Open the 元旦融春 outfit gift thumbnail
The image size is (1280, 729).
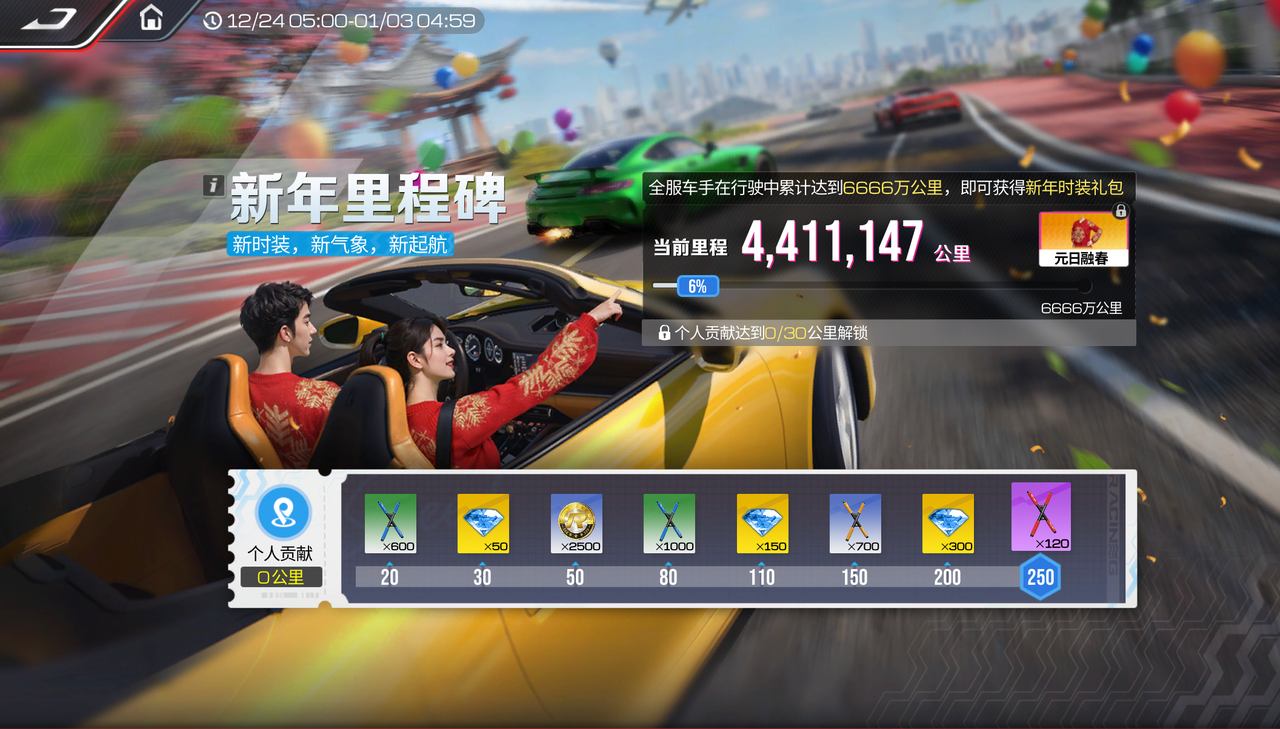1084,239
